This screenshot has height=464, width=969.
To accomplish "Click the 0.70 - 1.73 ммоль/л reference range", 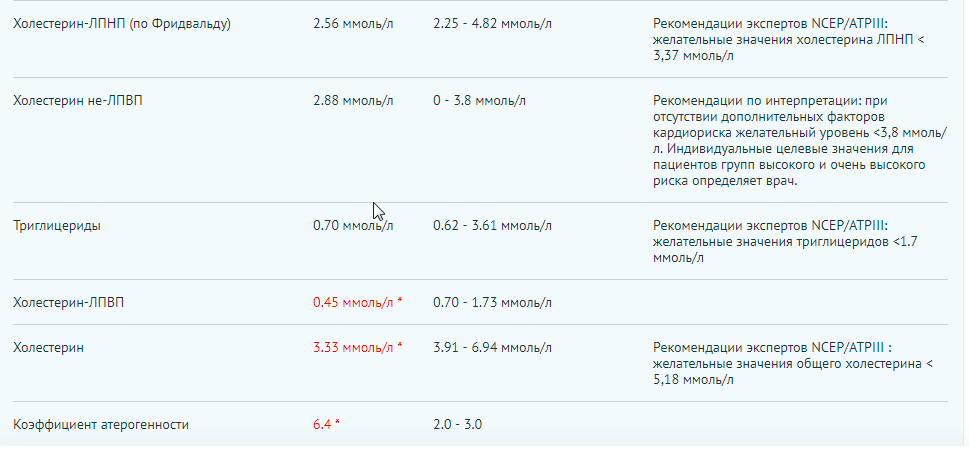I will pyautogui.click(x=491, y=302).
